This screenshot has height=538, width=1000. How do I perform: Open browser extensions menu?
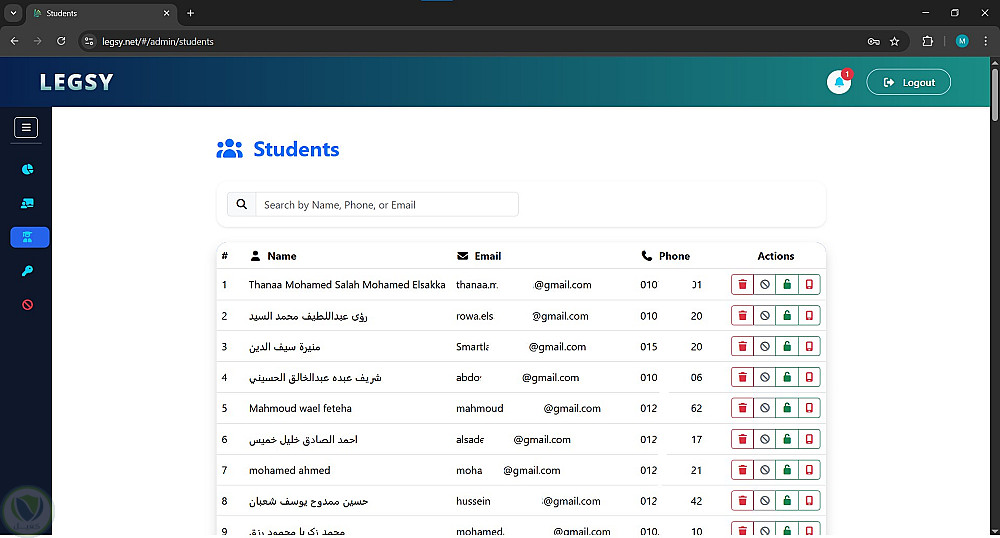(927, 41)
